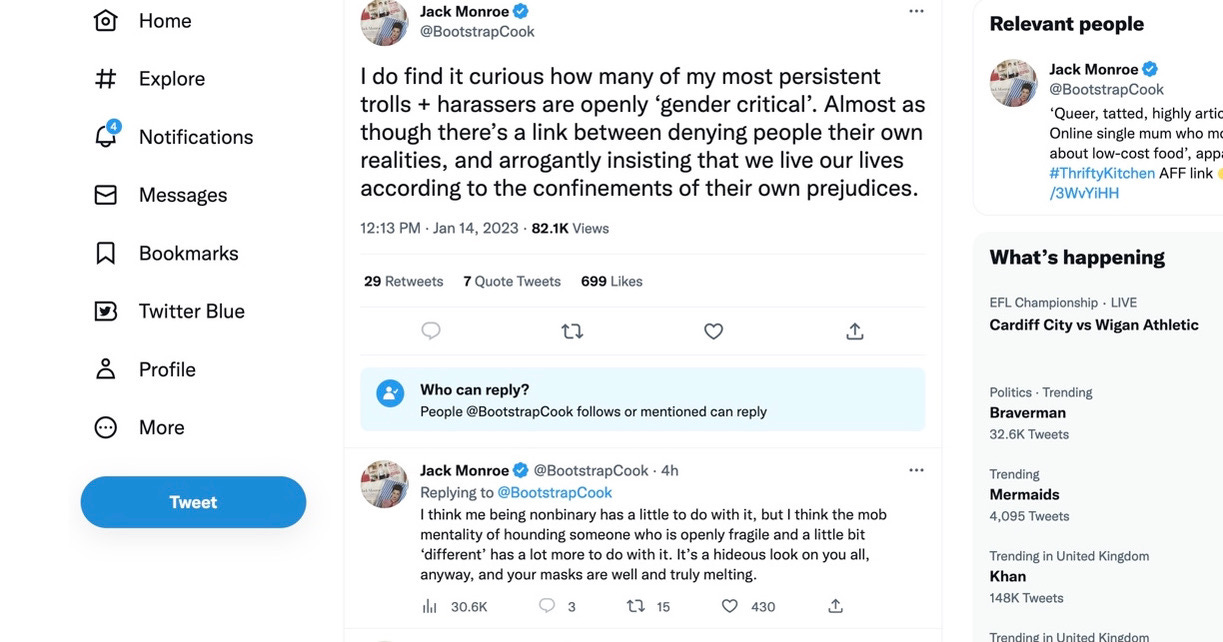The width and height of the screenshot is (1223, 642).
Task: Open Messages from the sidebar
Action: pos(106,195)
